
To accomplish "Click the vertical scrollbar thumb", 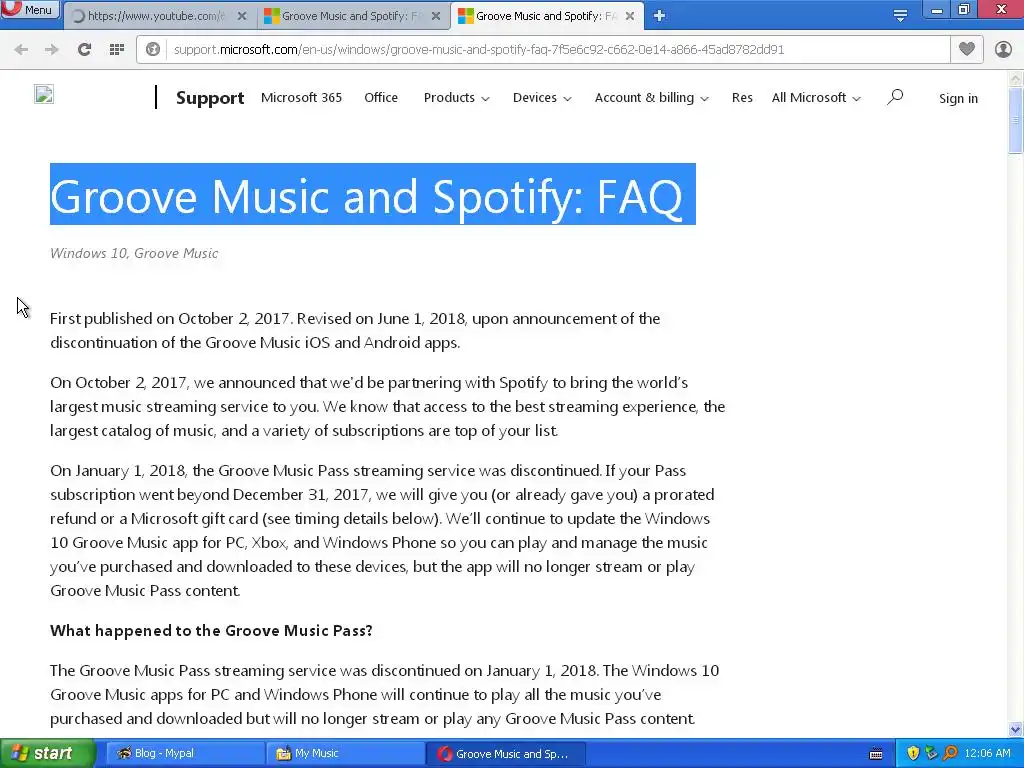I will coord(1016,120).
